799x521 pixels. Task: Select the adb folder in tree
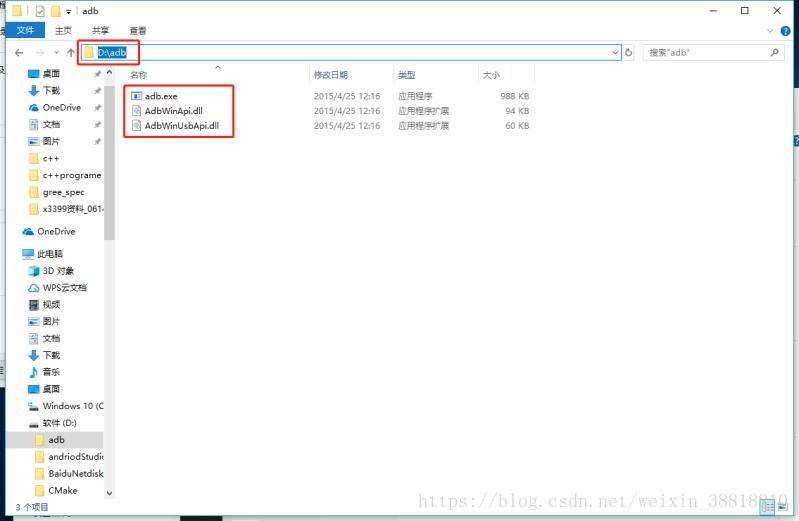(56, 439)
